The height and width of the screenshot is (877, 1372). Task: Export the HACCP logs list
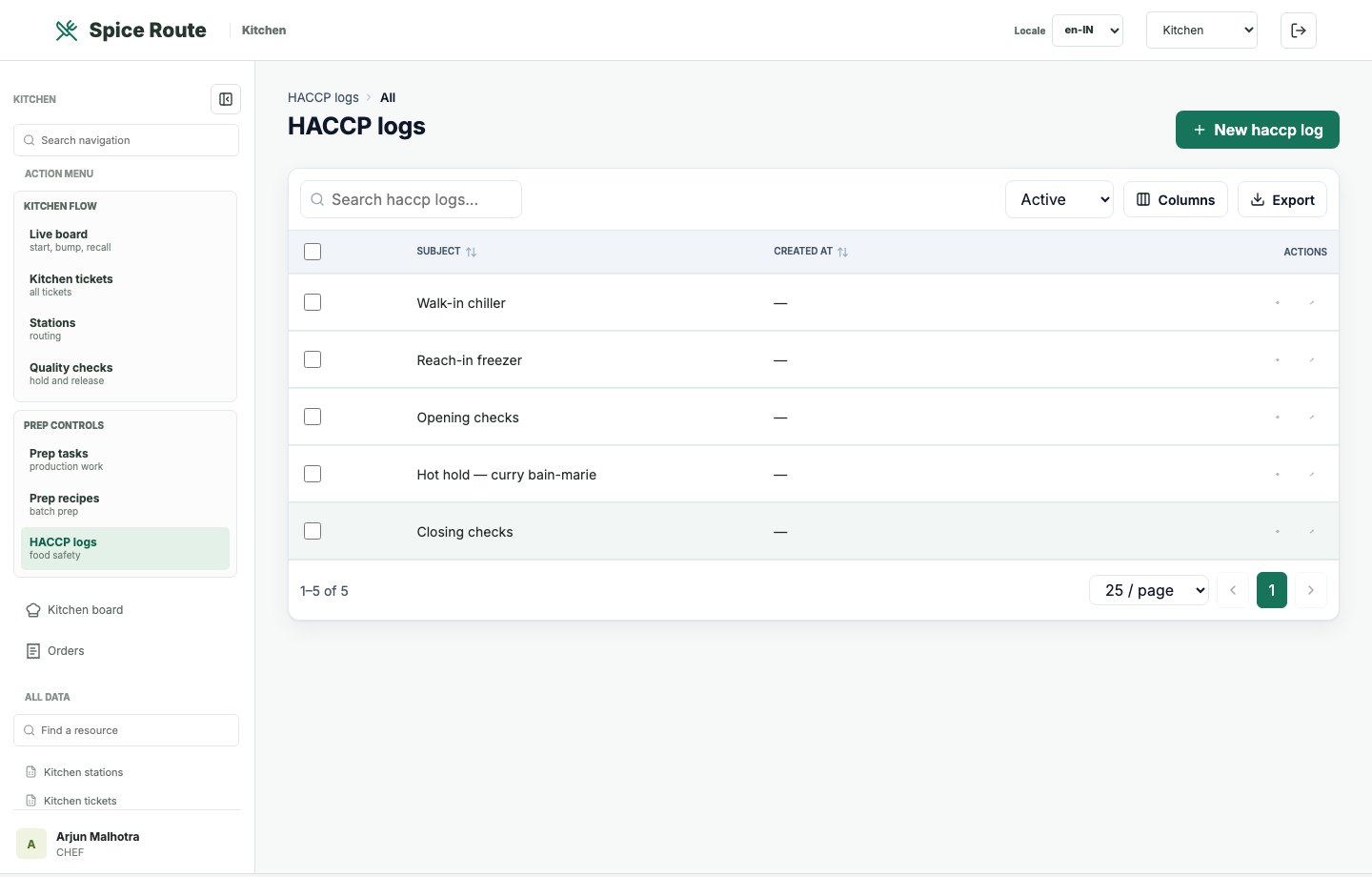pyautogui.click(x=1282, y=199)
